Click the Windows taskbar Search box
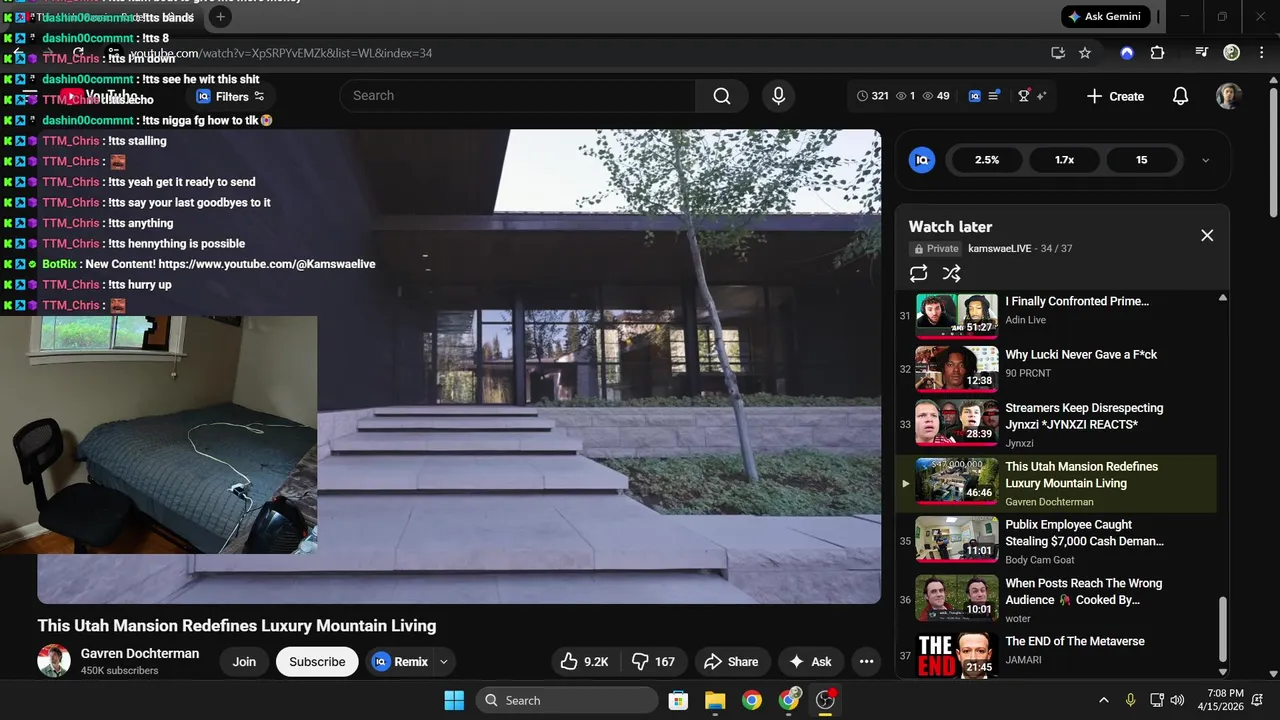This screenshot has width=1280, height=720. tap(567, 700)
